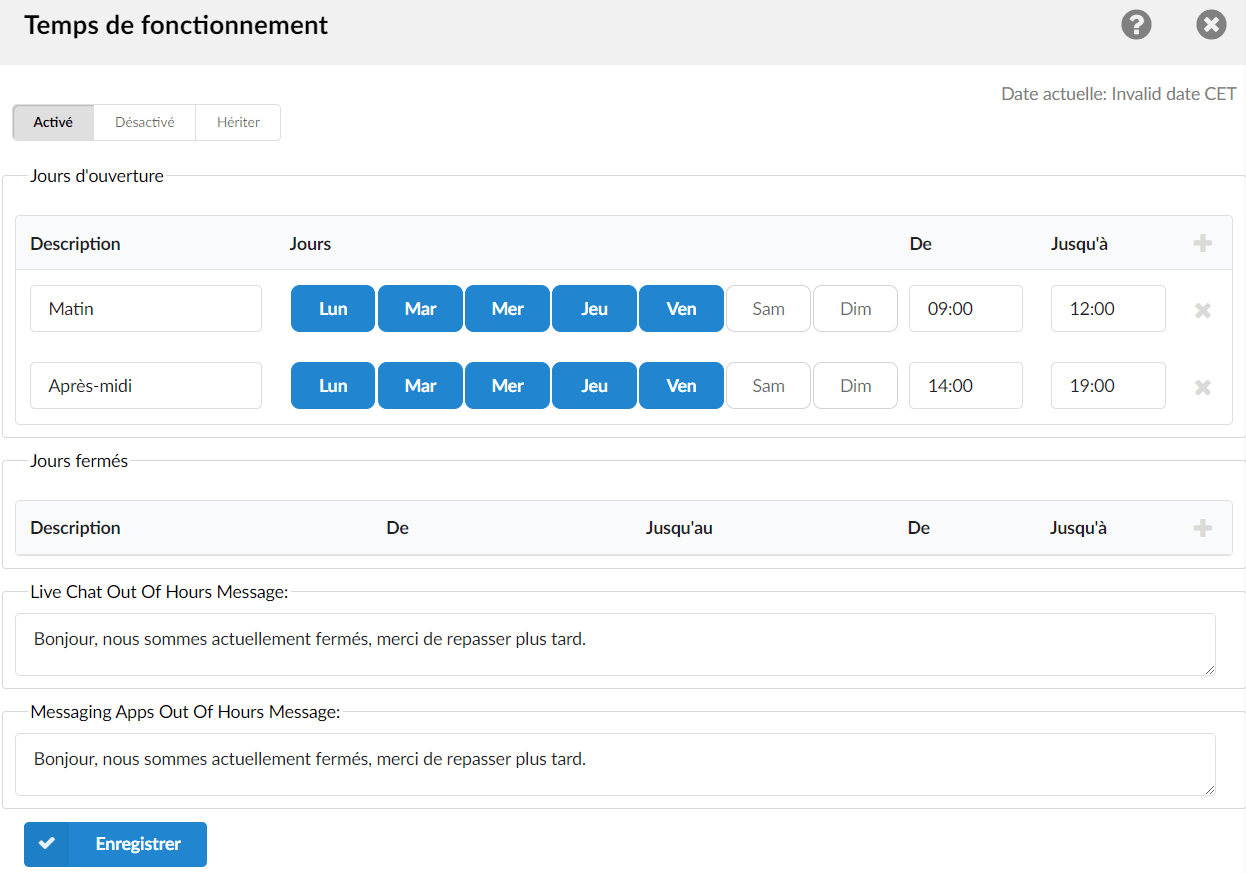Toggle Ven for the Matin row
The width and height of the screenshot is (1246, 873).
coord(681,308)
